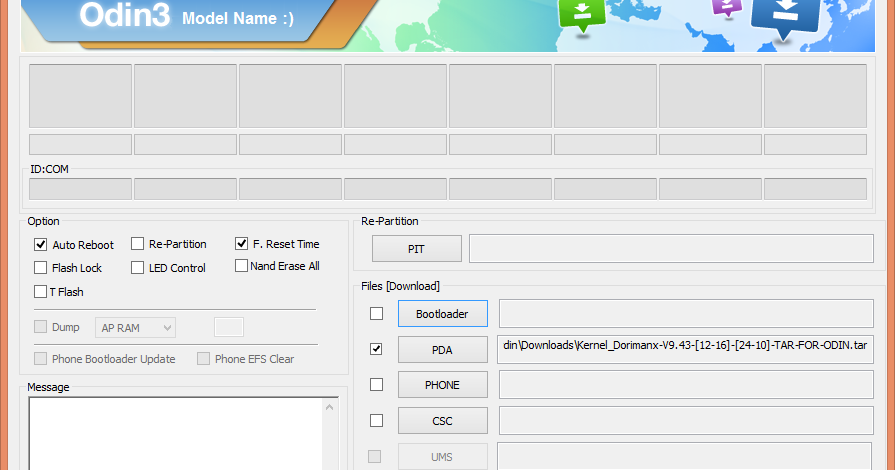Enable the T Flash checkbox
Screen dimensions: 895x470
pos(41,292)
